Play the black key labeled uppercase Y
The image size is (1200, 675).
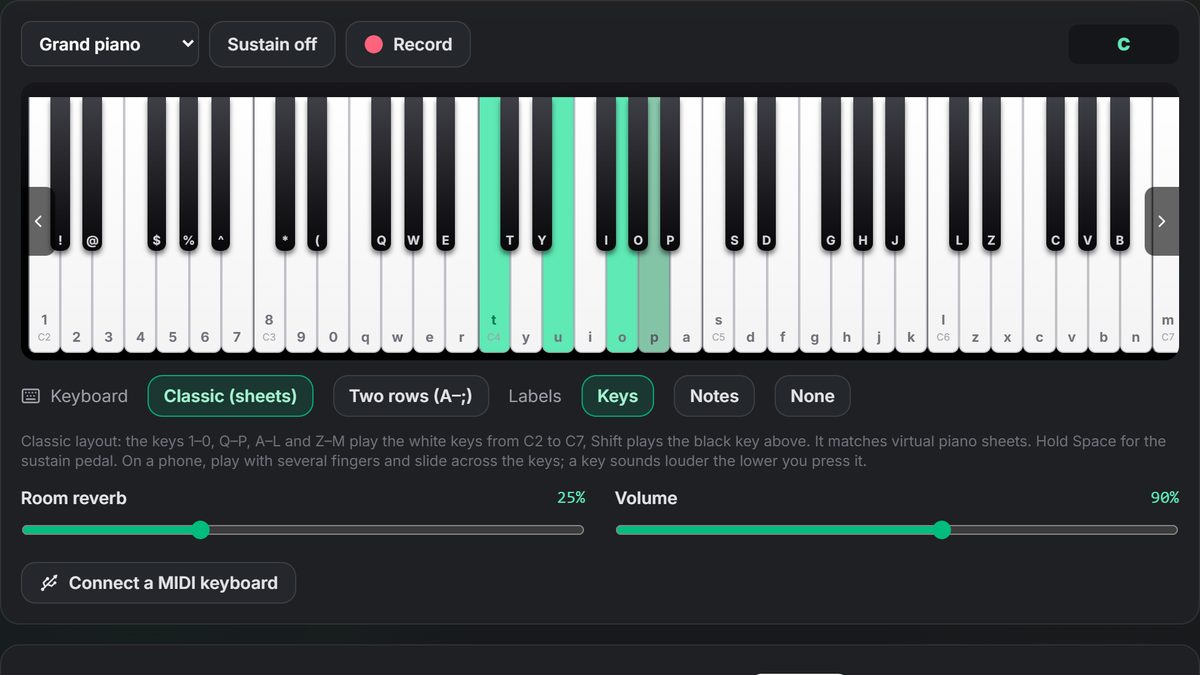pos(542,175)
